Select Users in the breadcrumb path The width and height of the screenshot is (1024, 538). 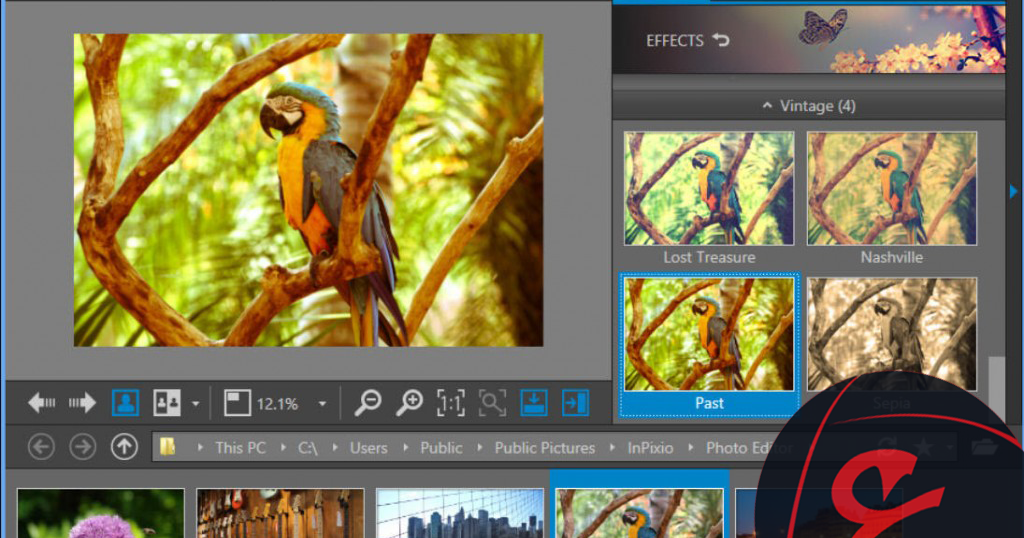click(x=368, y=448)
